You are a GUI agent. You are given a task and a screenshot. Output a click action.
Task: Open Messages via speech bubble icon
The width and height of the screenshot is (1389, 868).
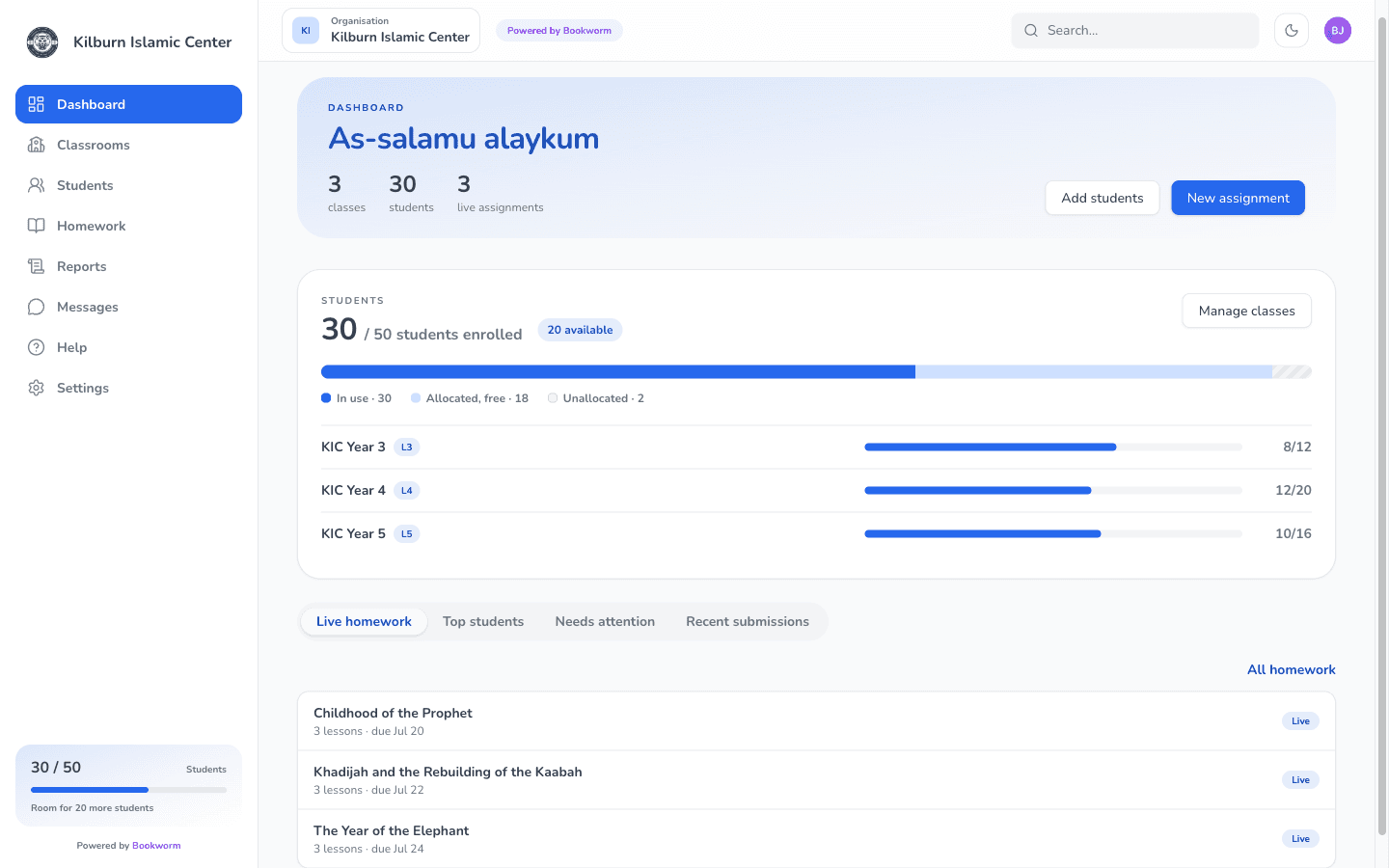(37, 307)
